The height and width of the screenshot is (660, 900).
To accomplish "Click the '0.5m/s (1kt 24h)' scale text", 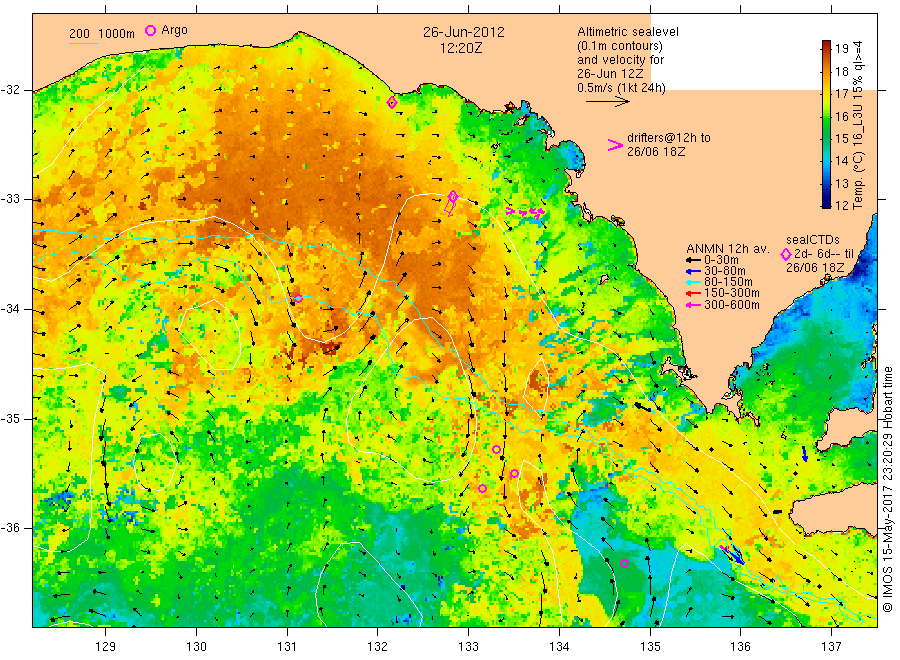I will [622, 88].
